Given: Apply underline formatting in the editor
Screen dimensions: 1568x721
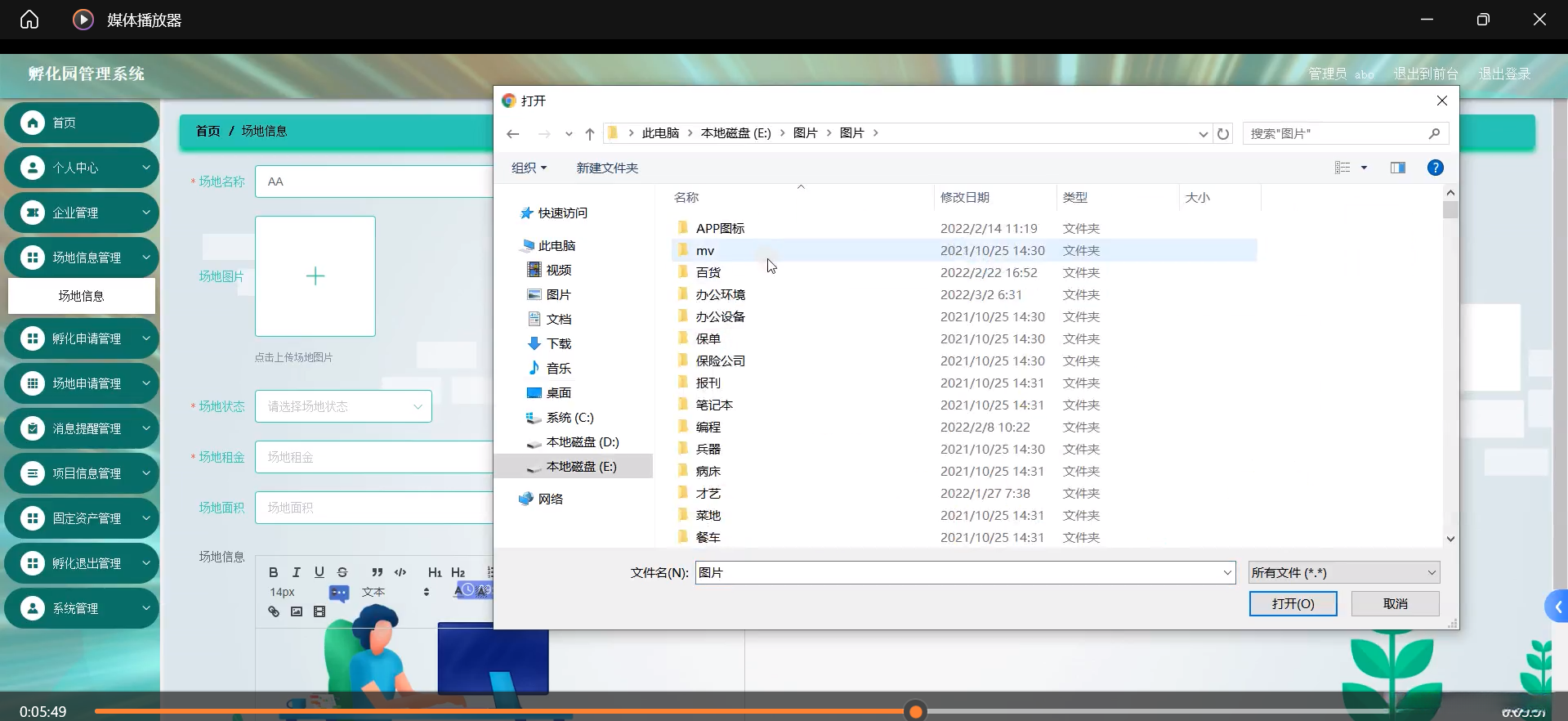Looking at the screenshot, I should coord(319,572).
